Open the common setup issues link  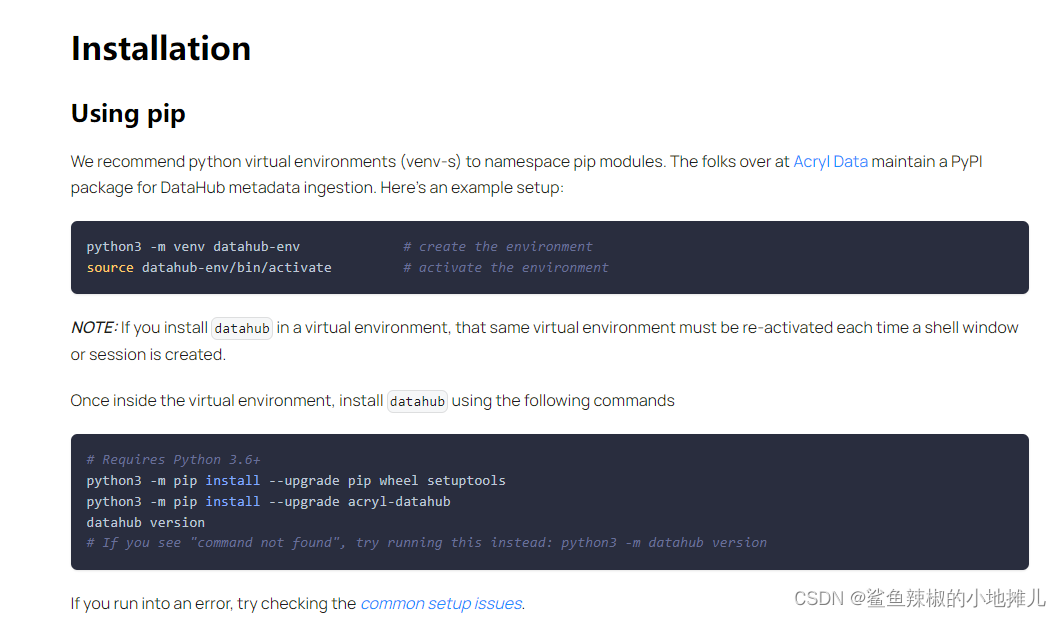441,603
